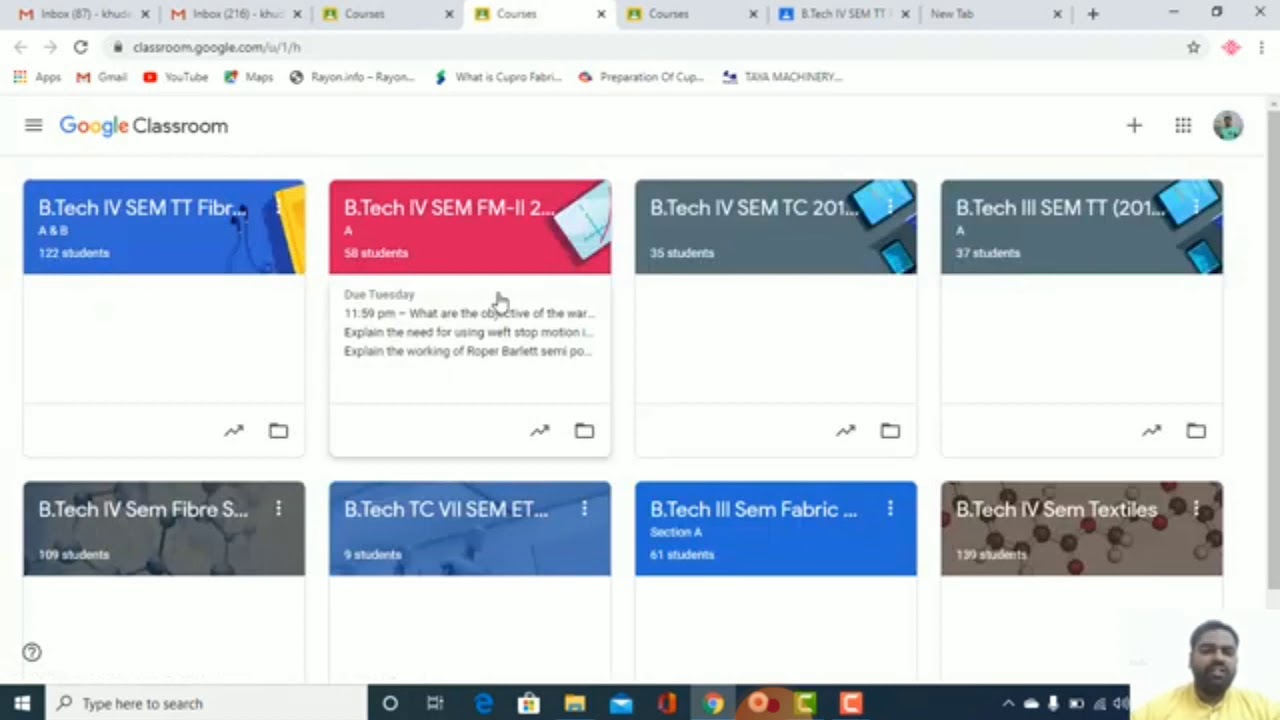The width and height of the screenshot is (1280, 720).
Task: Bookmark this page with the star icon
Action: [x=1193, y=47]
